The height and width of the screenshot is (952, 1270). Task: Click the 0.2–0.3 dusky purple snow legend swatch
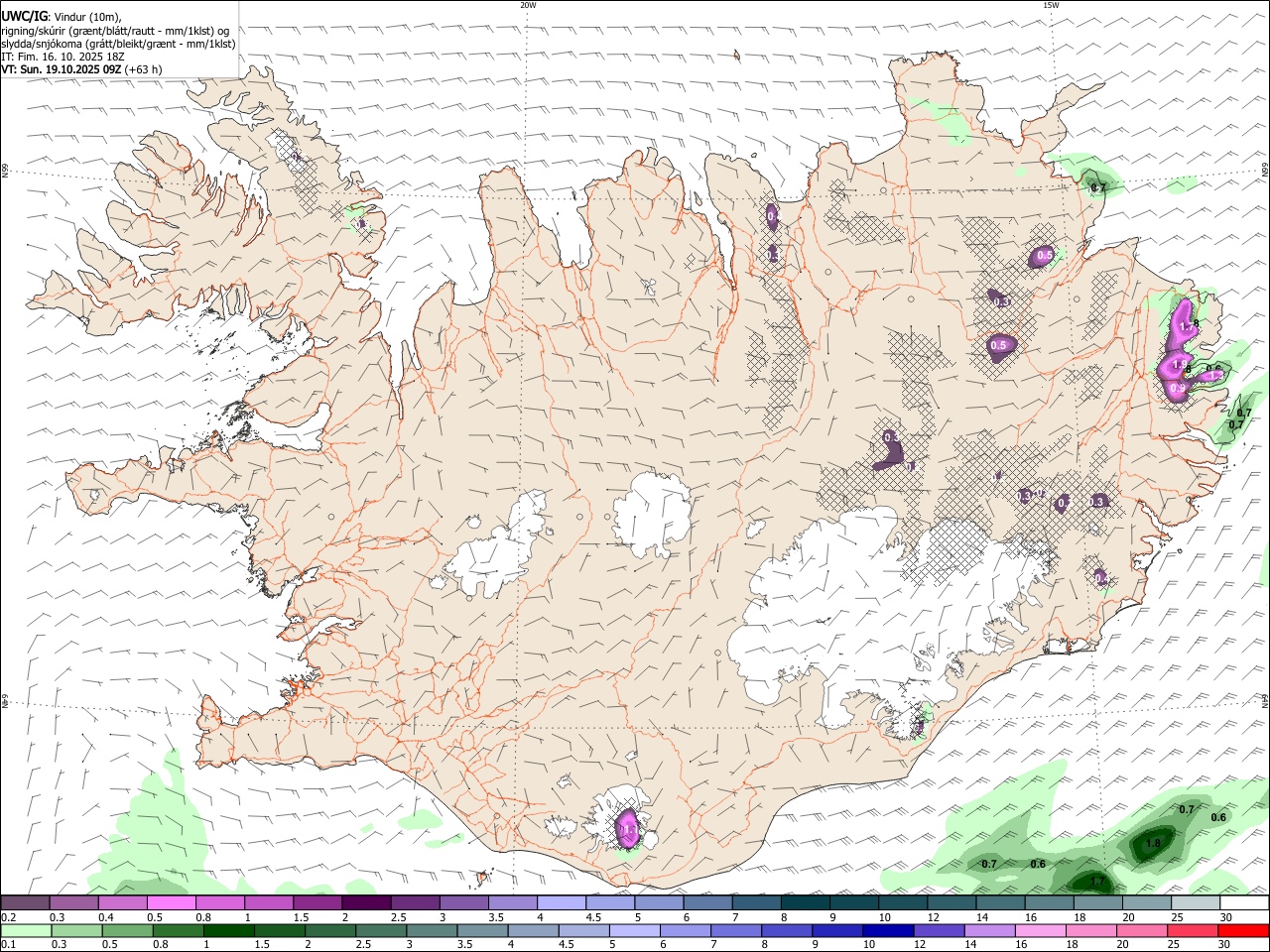click(25, 902)
